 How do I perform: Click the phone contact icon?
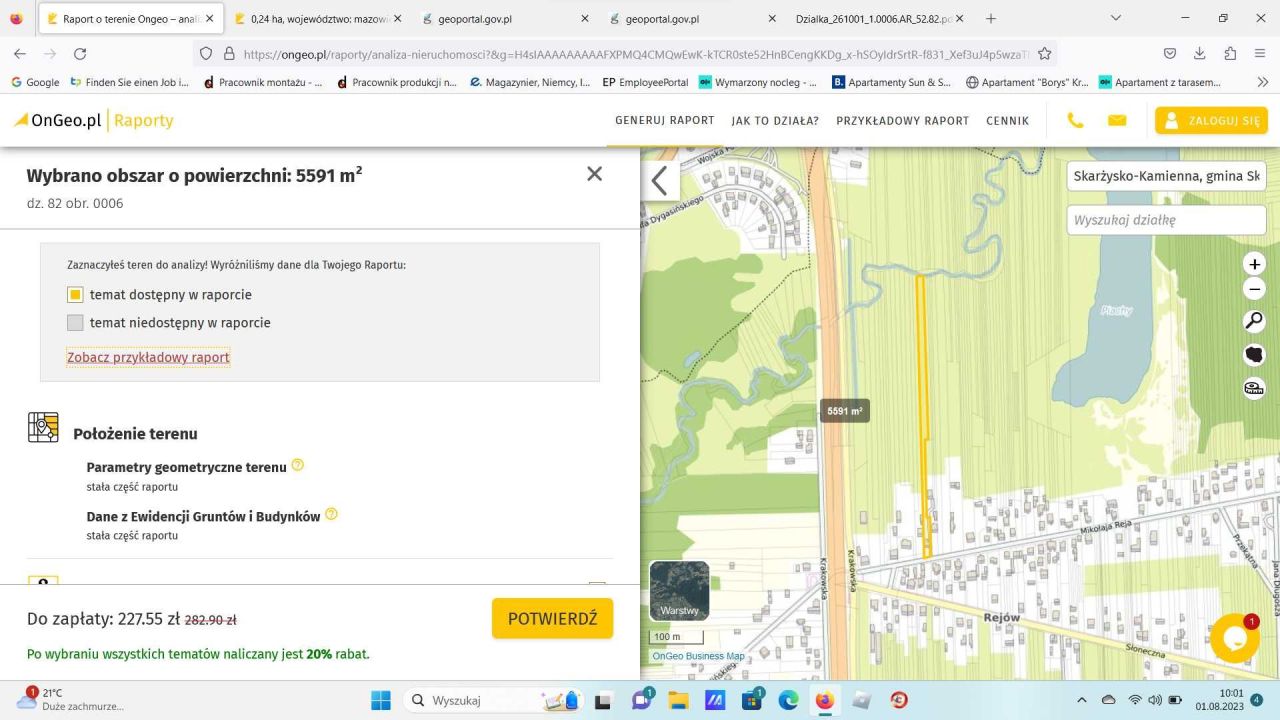(1075, 120)
